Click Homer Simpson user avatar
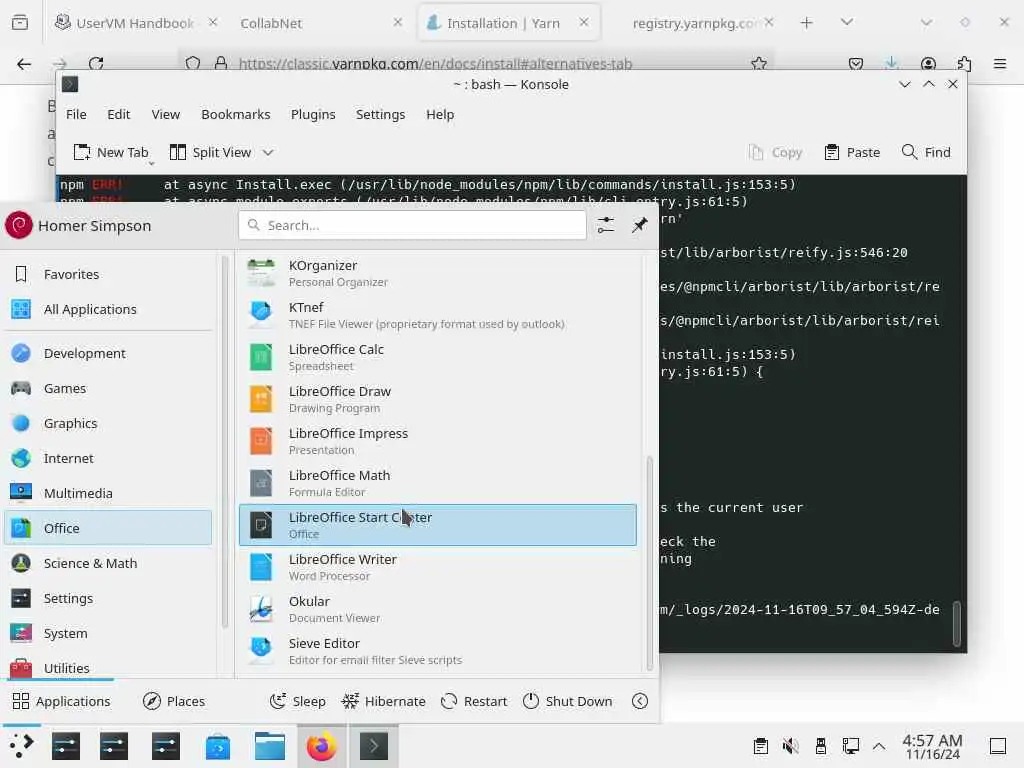This screenshot has height=768, width=1024. [19, 225]
